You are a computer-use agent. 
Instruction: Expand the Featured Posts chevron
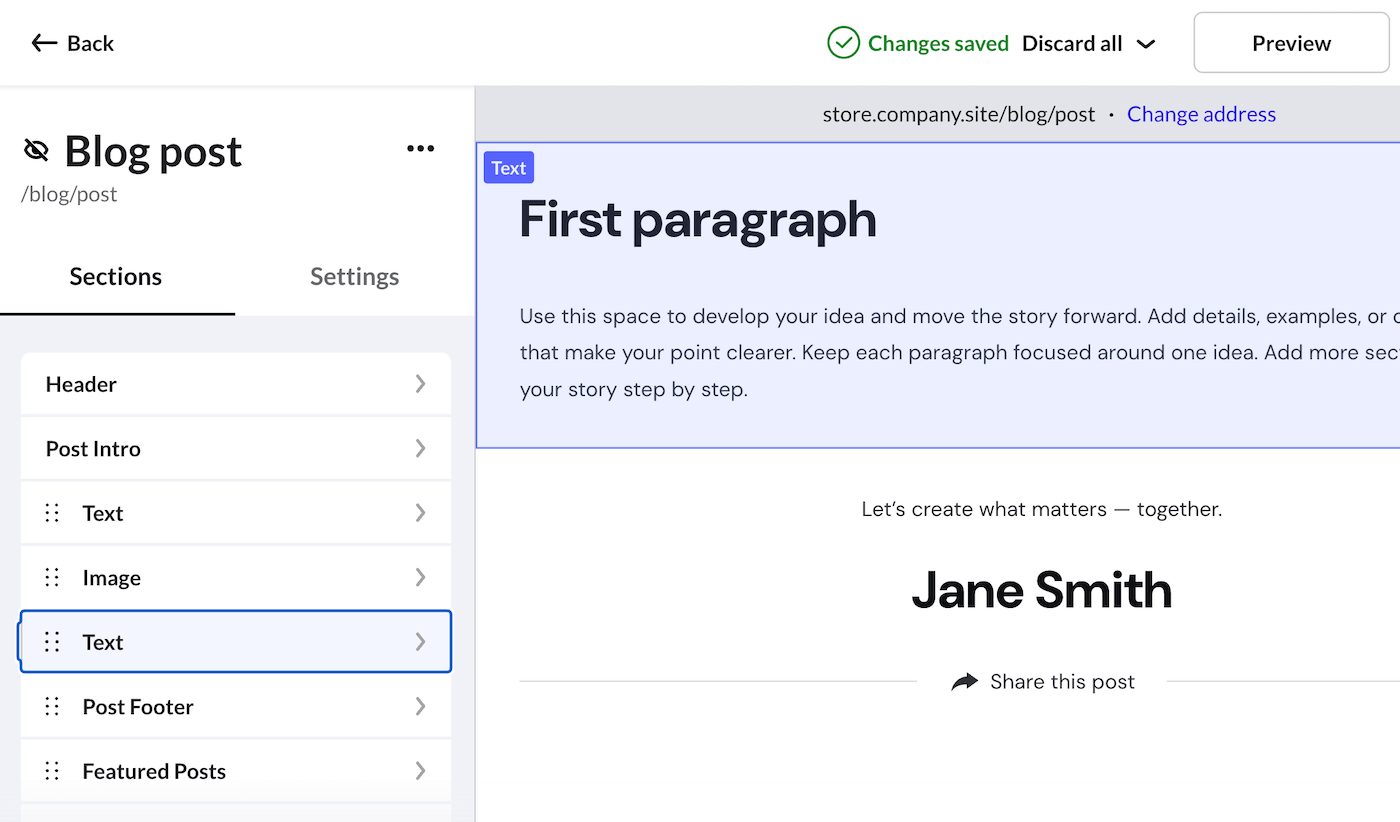(x=420, y=771)
